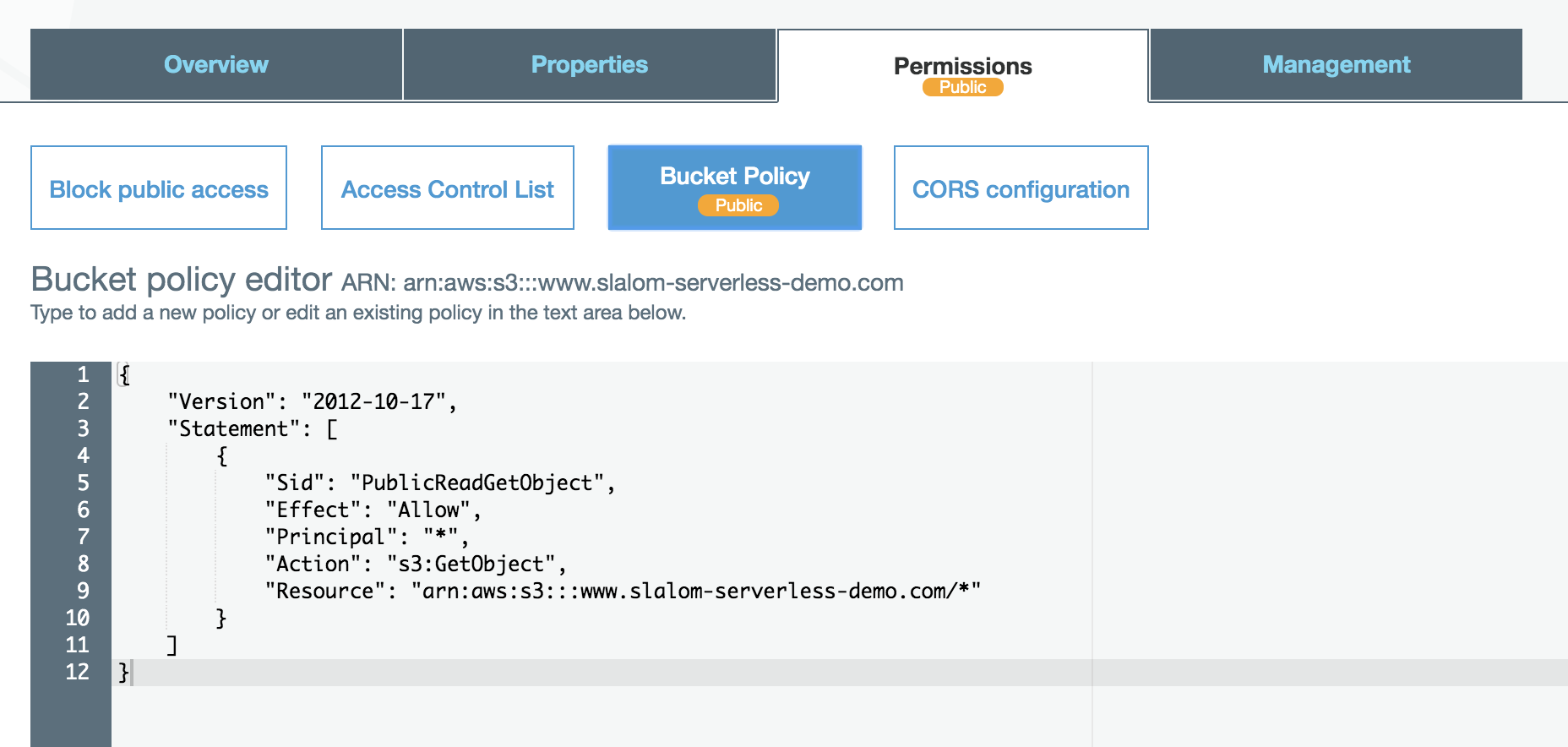Click the "Principal" line in the editor
The height and width of the screenshot is (747, 1568).
[x=366, y=537]
